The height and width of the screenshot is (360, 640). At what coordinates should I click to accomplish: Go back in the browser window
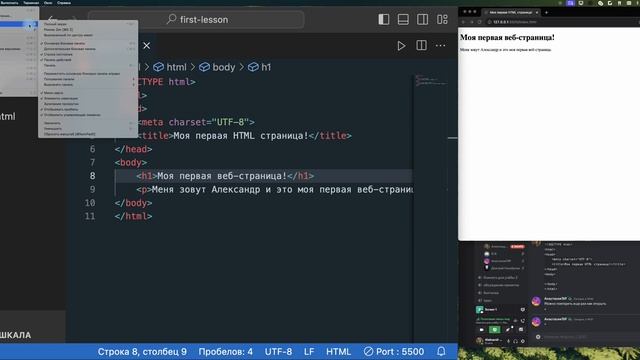[463, 22]
